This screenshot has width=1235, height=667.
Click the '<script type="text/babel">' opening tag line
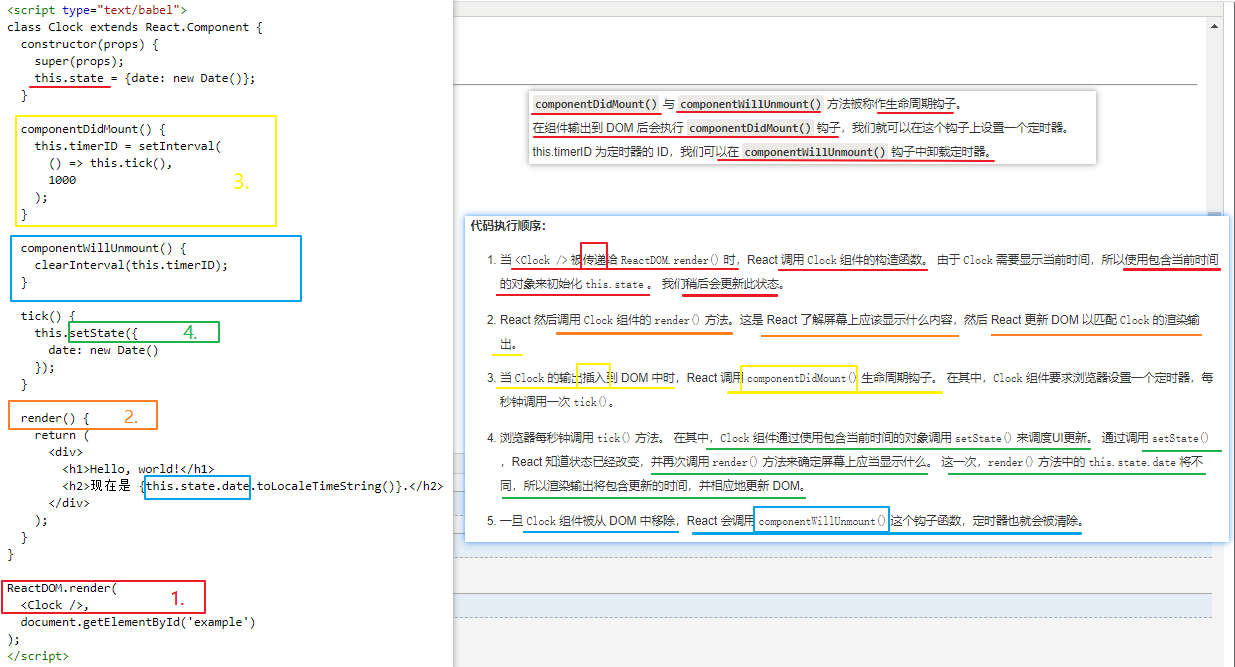pos(97,9)
